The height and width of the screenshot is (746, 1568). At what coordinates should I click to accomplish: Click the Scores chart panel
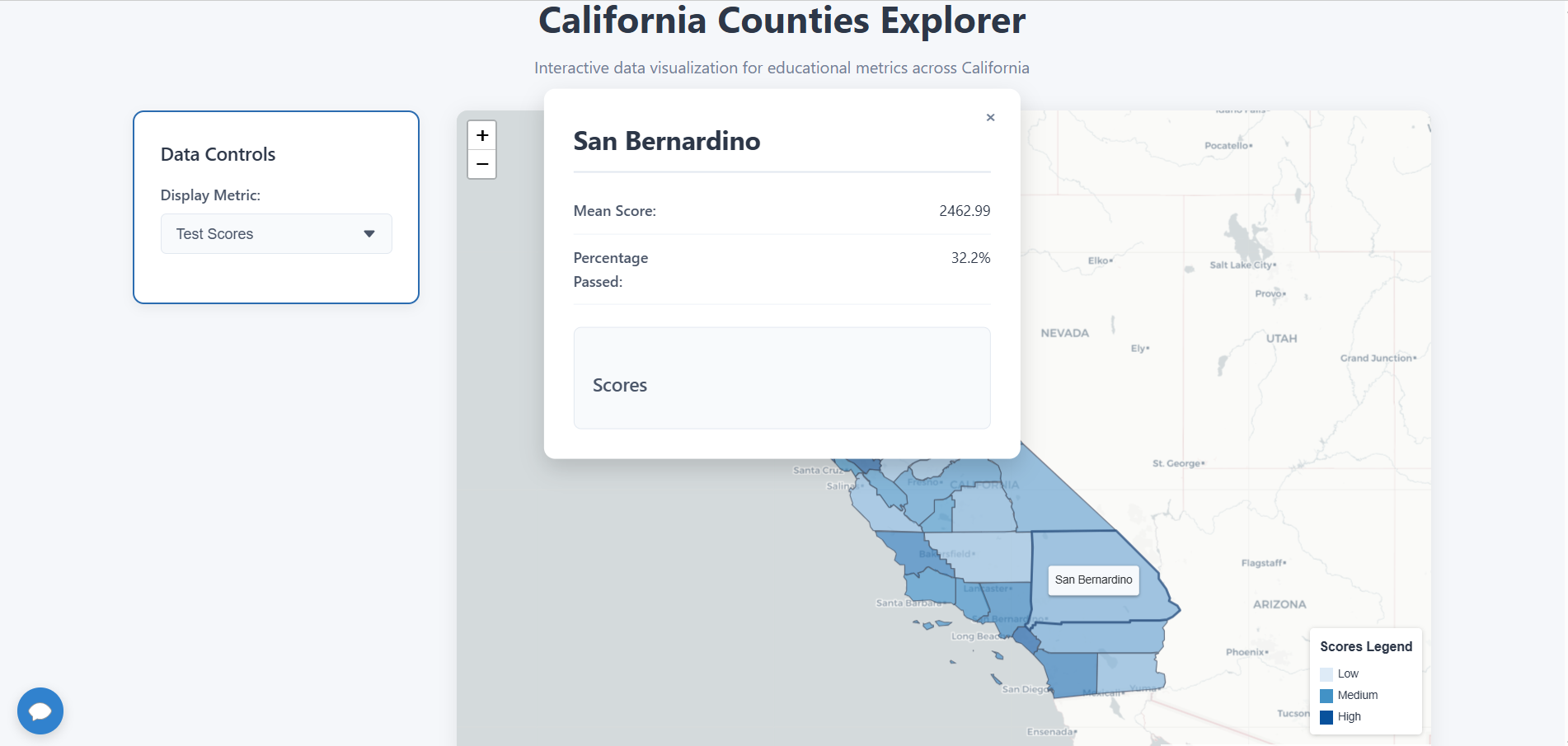click(x=782, y=378)
